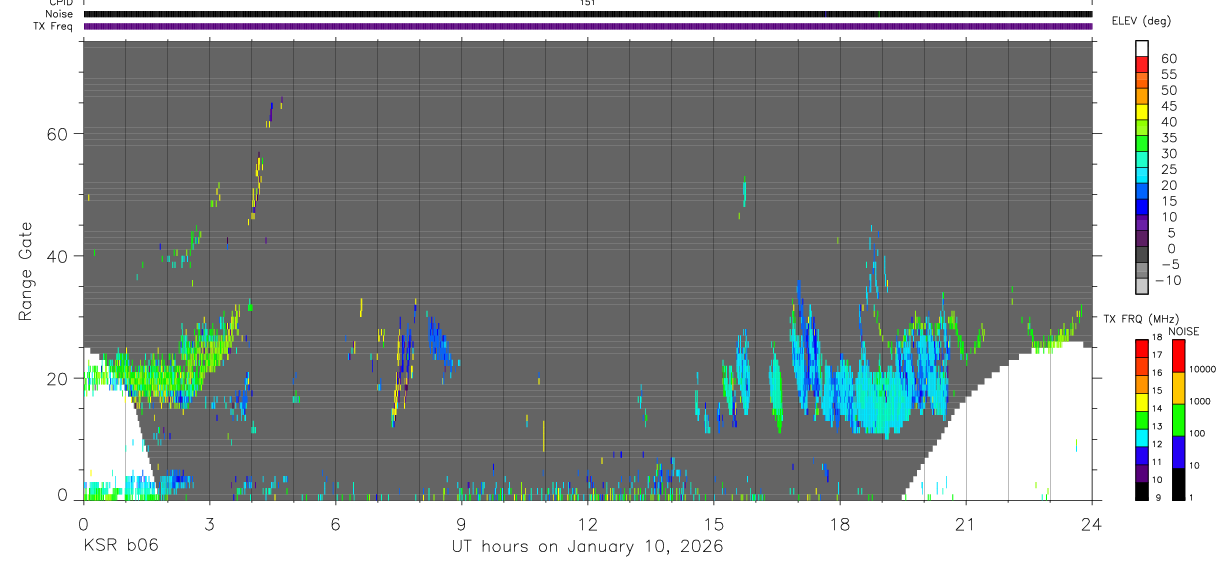Screen dimensions: 1228x567
Task: Select the '24' tick on UT hours axis
Action: pos(1092,524)
